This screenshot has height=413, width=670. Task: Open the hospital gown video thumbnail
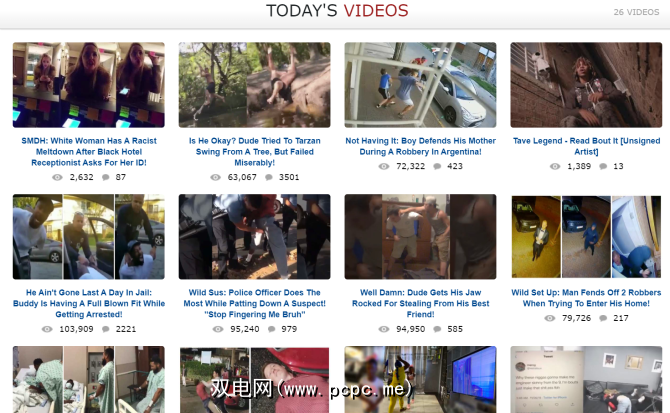click(x=88, y=379)
